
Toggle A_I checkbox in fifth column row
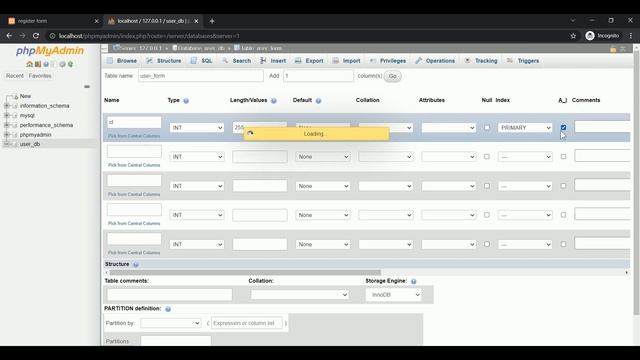point(563,244)
